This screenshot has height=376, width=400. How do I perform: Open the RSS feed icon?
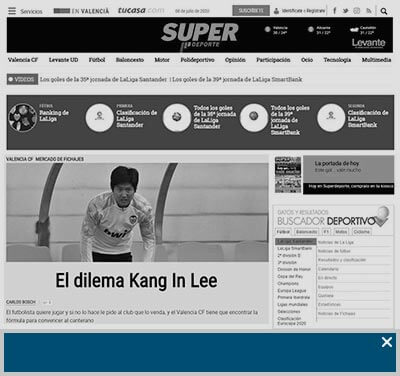[369, 11]
